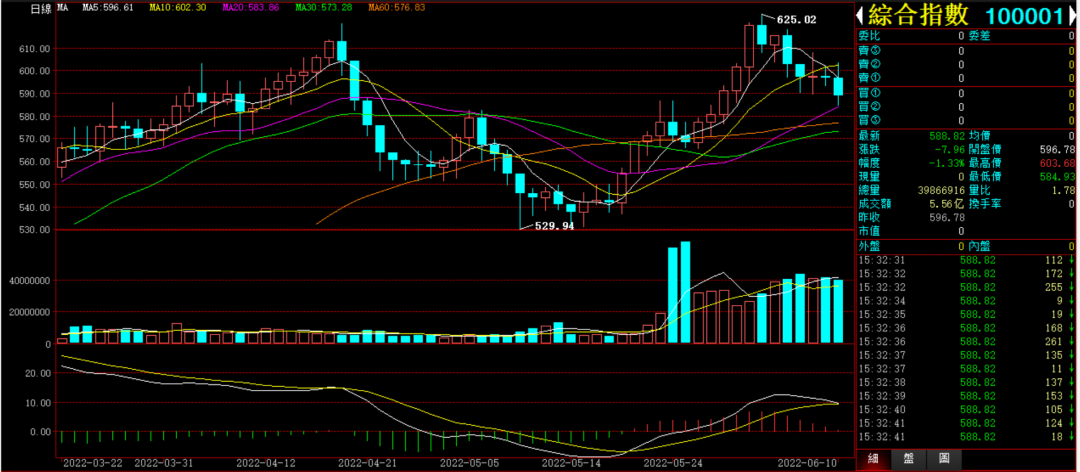Click the down arrow beside volume 18
The image size is (1080, 472).
click(x=1072, y=437)
